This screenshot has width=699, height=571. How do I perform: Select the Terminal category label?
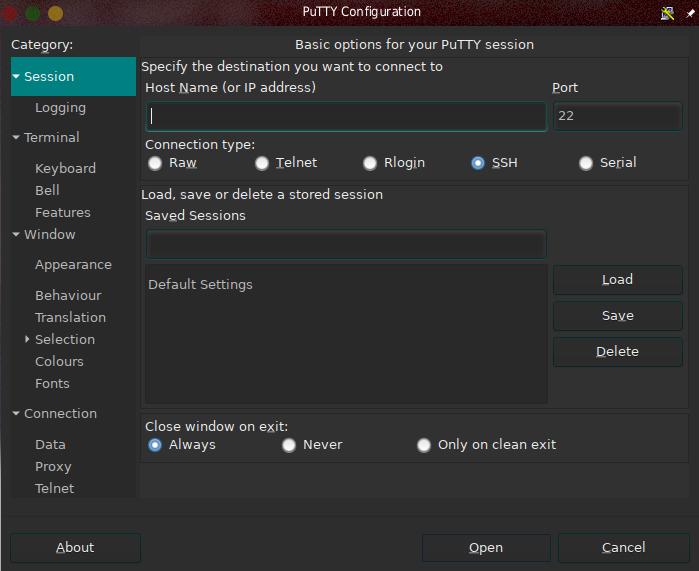(52, 137)
